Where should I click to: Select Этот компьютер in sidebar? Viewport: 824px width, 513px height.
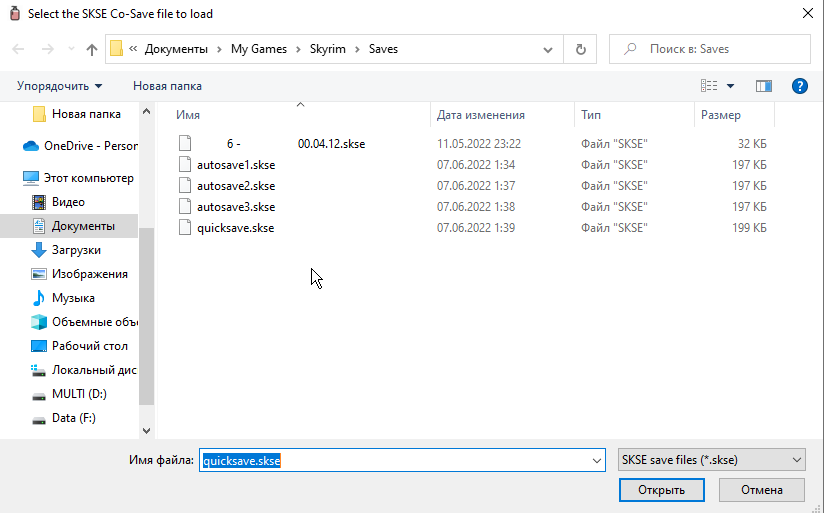pos(78,178)
